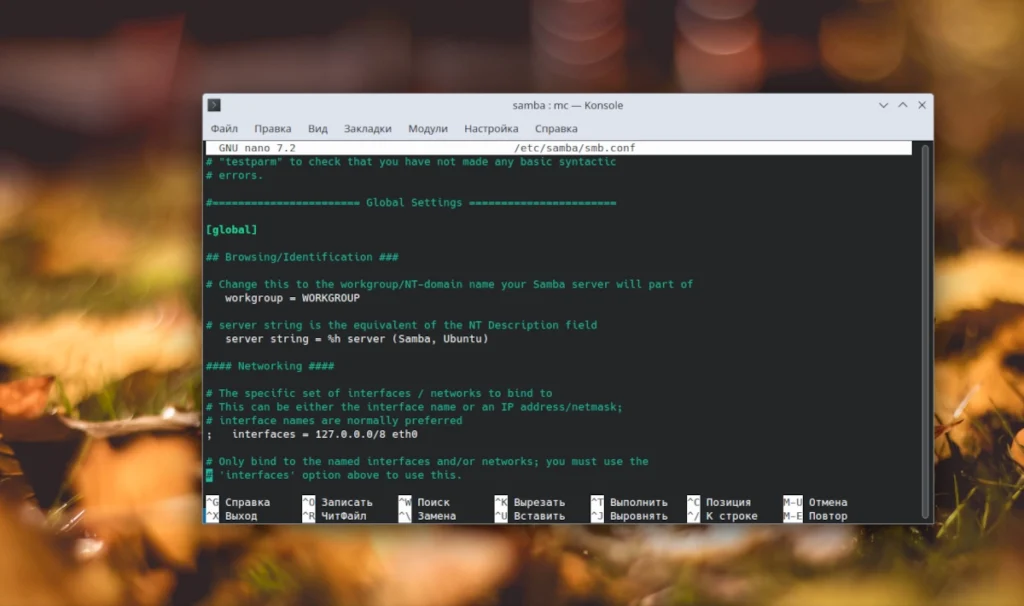Screen dimensions: 1024x606
Task: Click the 'GNU nano 7.2' header text
Action: 257,148
